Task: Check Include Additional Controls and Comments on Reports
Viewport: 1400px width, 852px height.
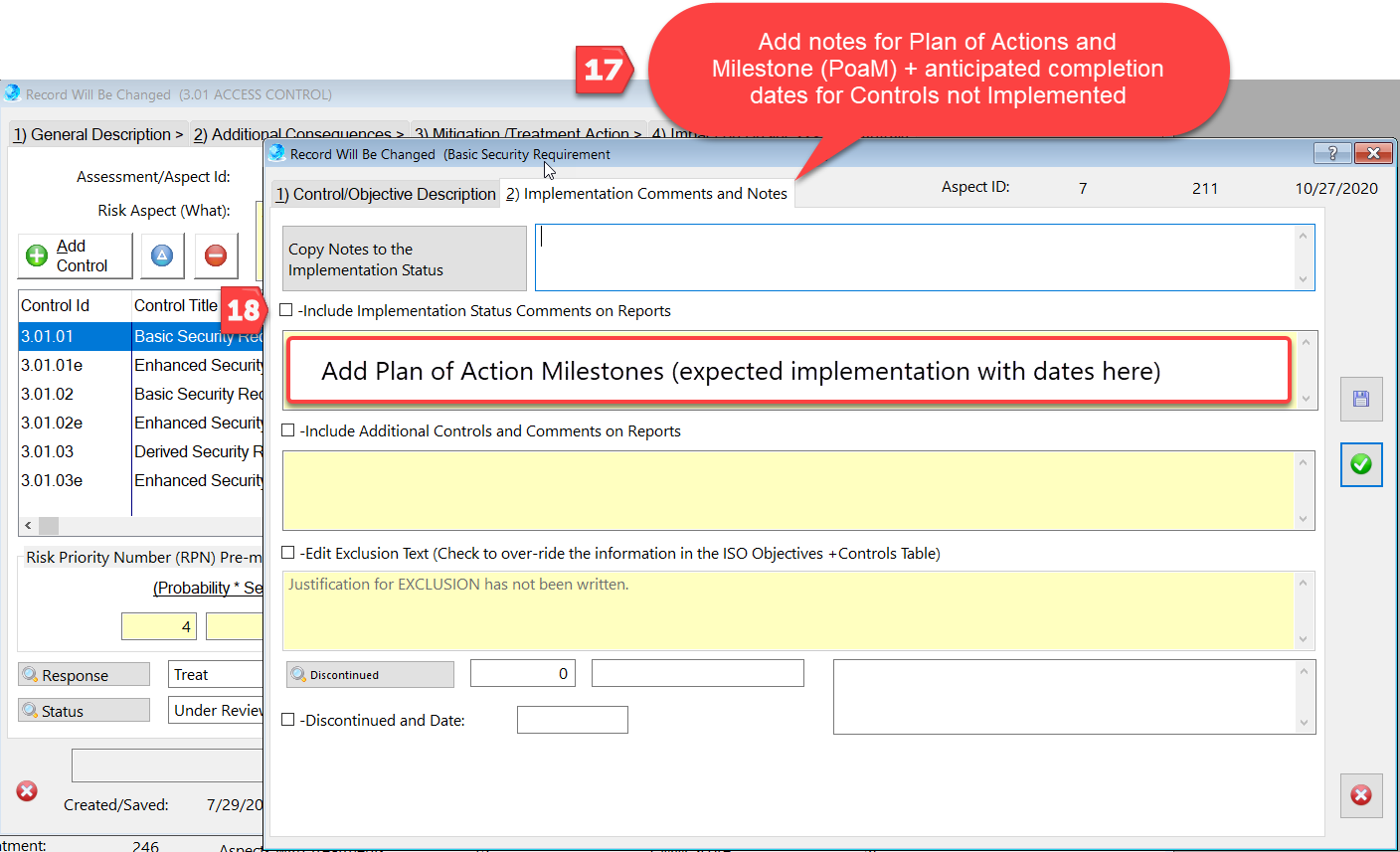Action: click(288, 431)
